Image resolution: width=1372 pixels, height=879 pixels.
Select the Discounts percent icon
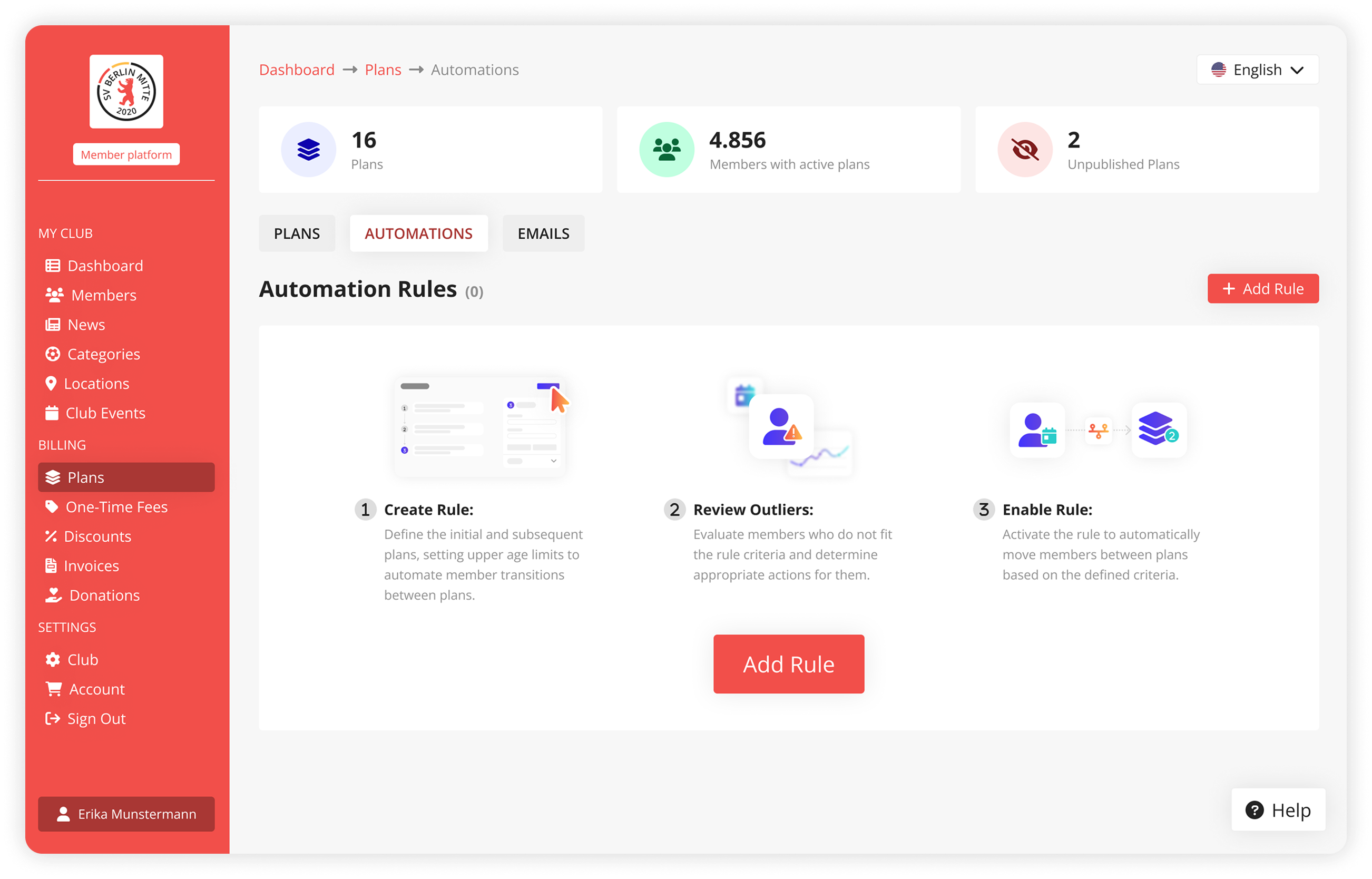tap(52, 536)
